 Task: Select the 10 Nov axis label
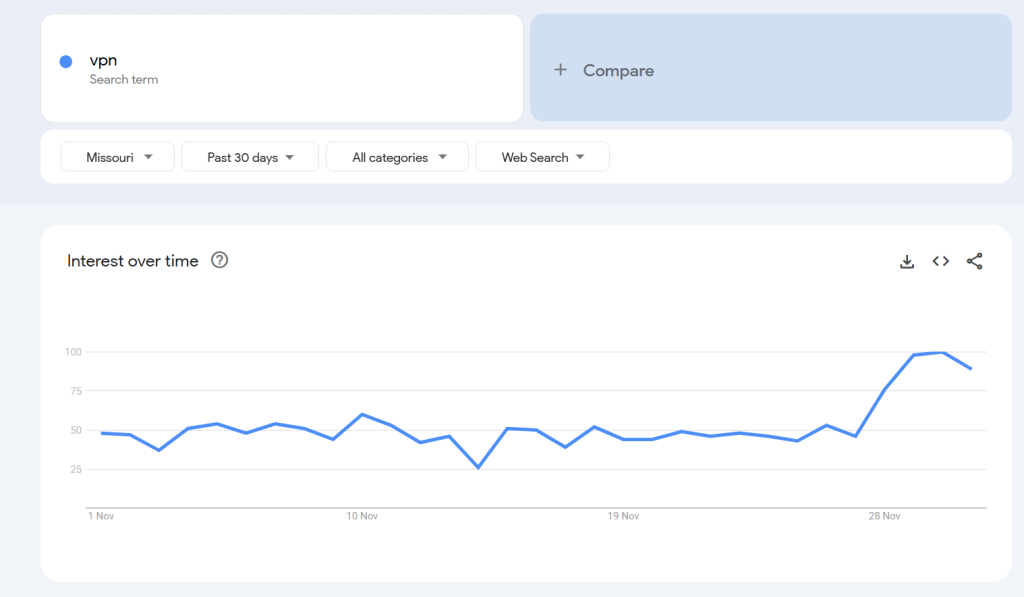point(362,516)
